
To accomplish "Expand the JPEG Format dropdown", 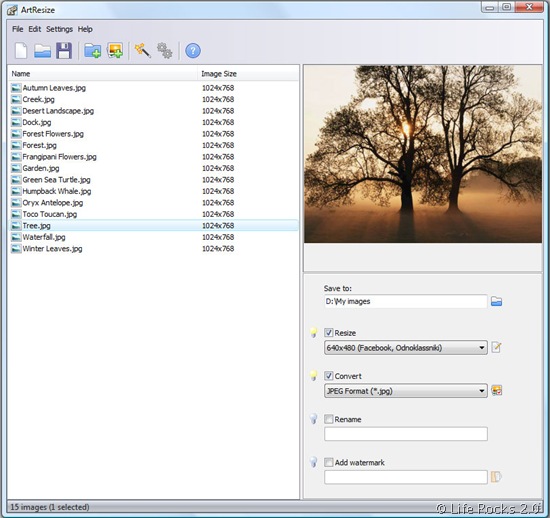I will pos(406,391).
